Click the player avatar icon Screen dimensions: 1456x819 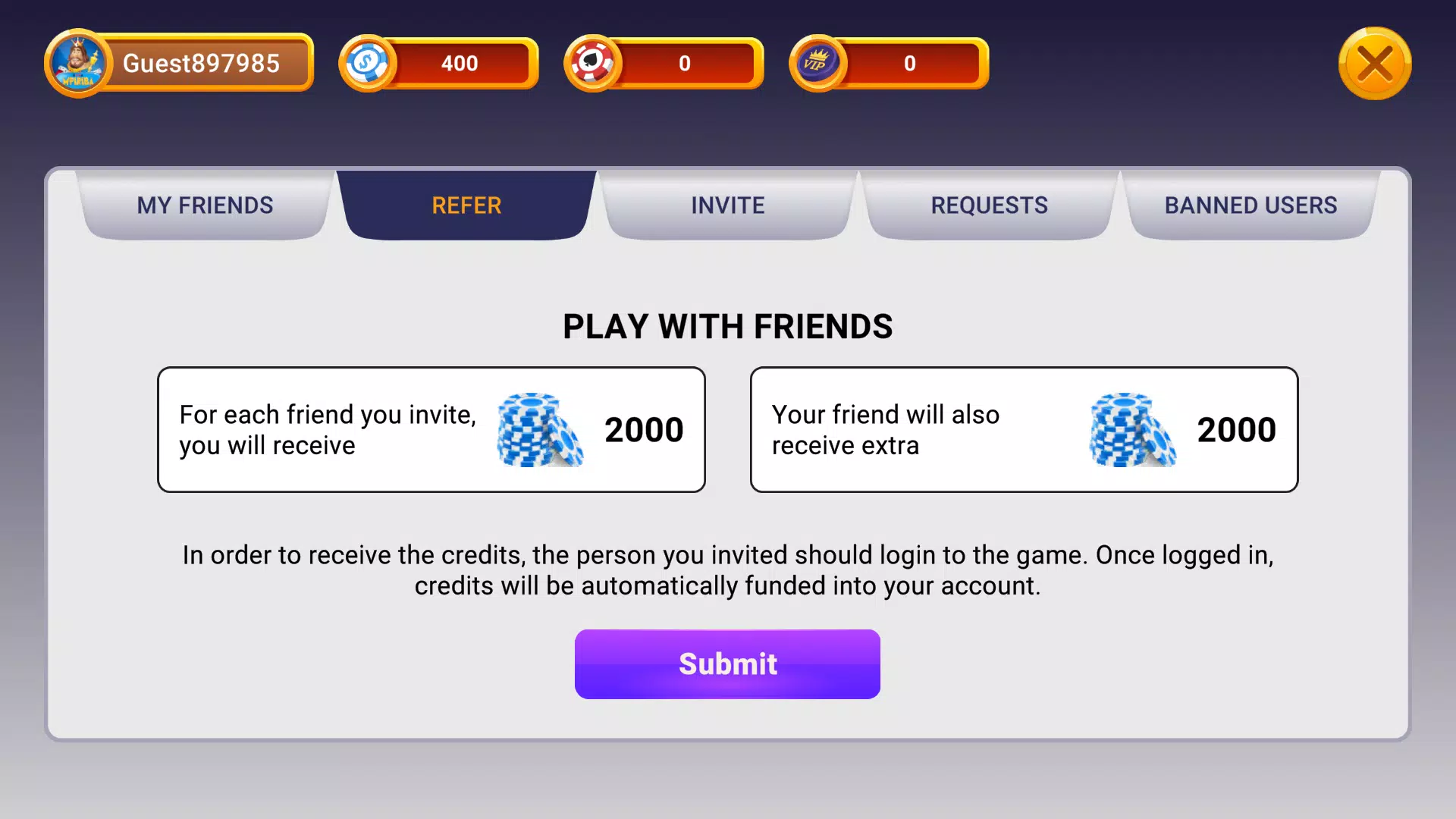point(77,64)
